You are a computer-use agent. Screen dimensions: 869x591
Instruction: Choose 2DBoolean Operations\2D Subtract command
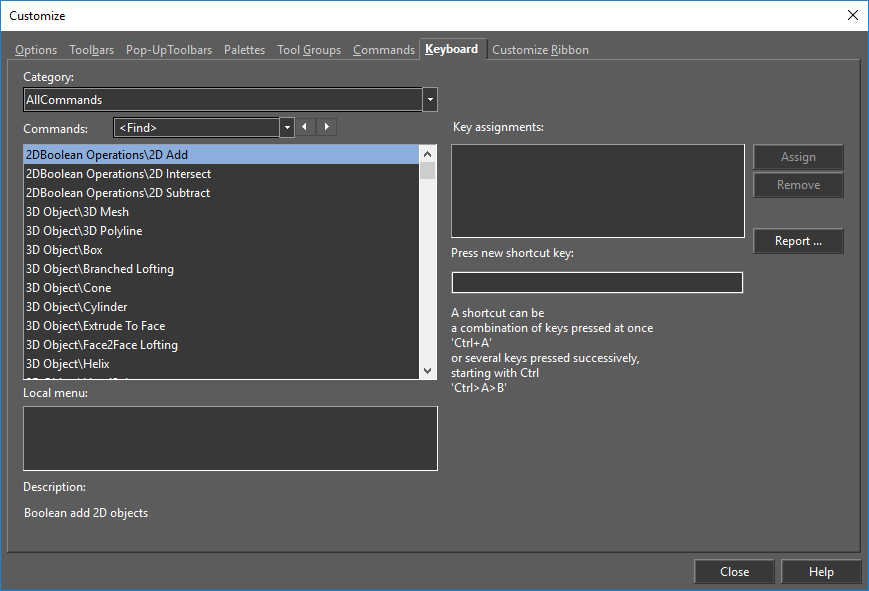click(x=118, y=193)
